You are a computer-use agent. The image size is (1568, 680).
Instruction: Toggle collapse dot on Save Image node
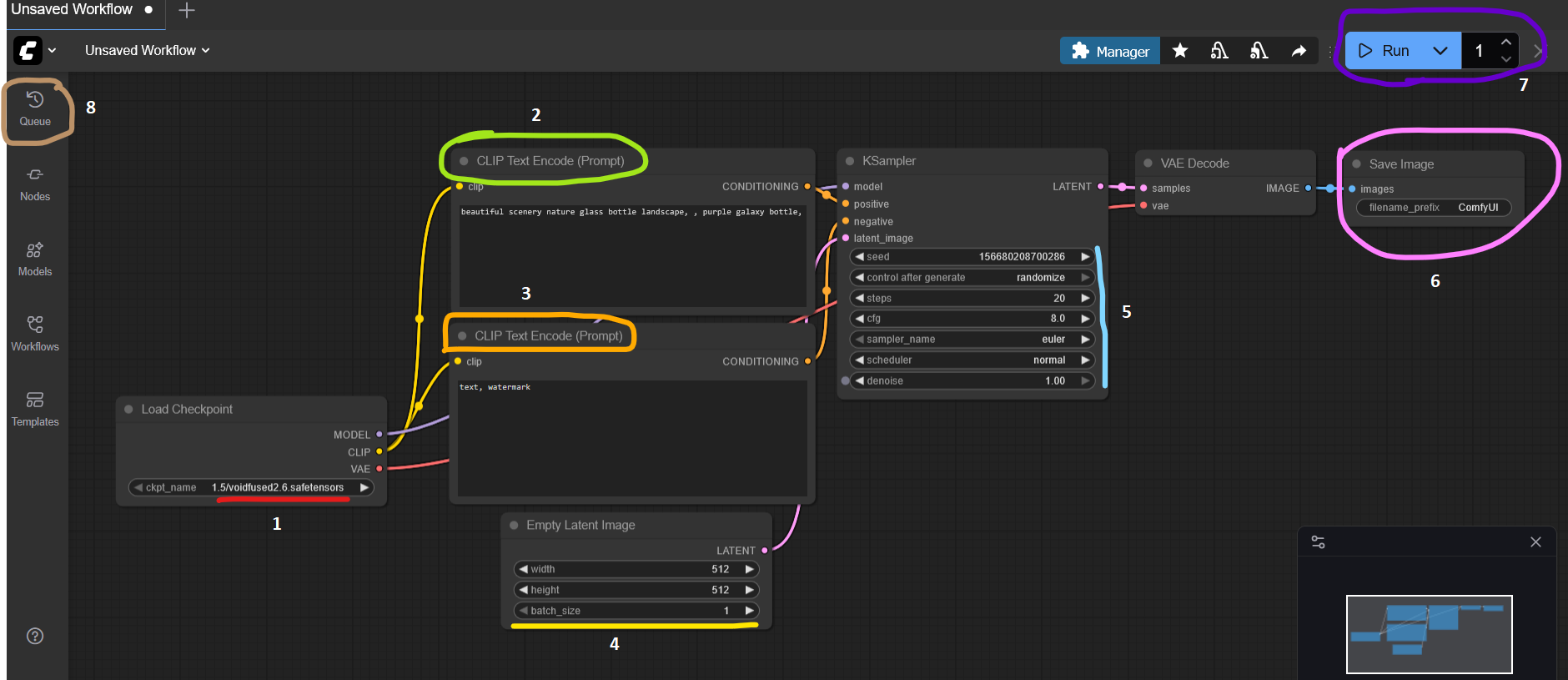[x=1356, y=164]
